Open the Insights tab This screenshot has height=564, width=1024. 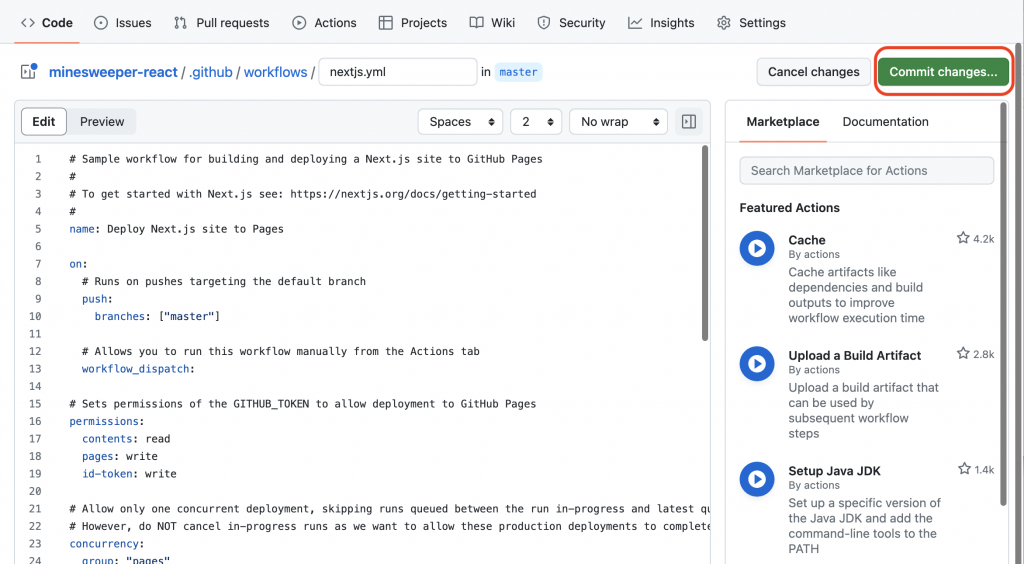coord(662,23)
